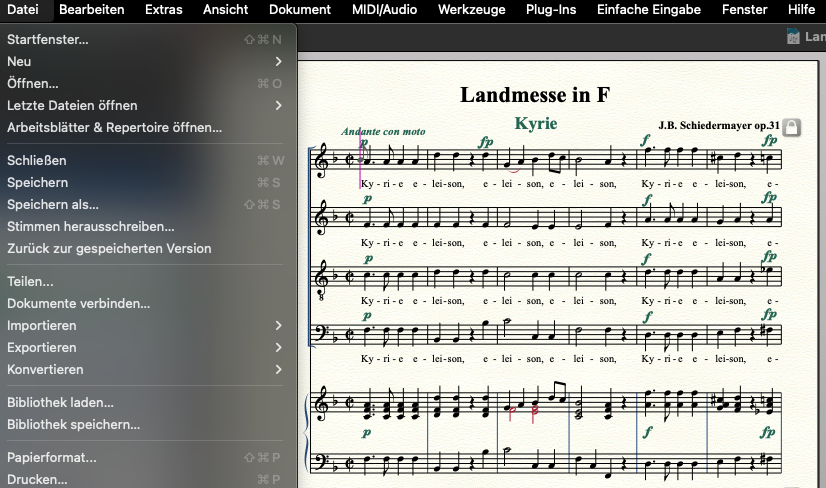Open the MIDI/Audio menu
The width and height of the screenshot is (826, 488).
385,9
